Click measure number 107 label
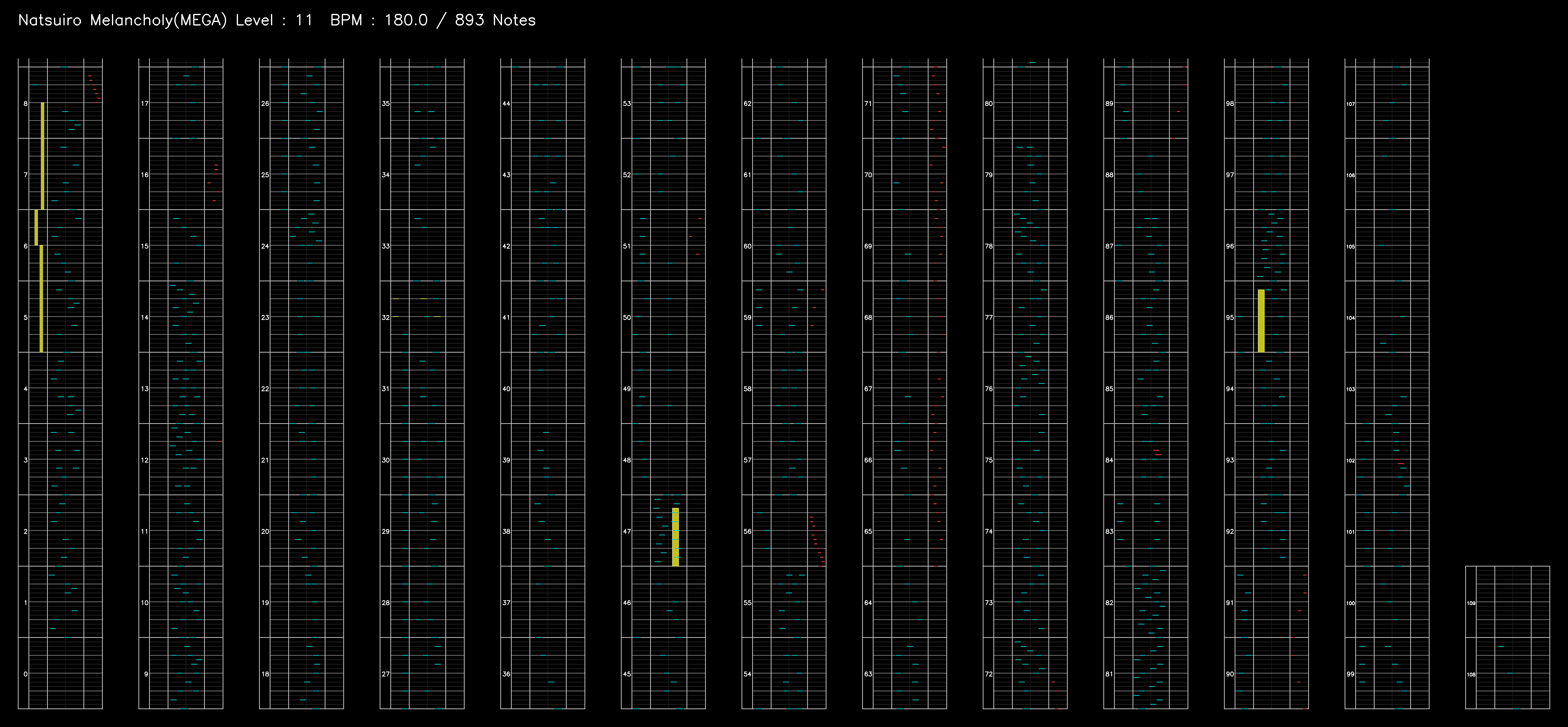Viewport: 1568px width, 727px height. pos(1351,104)
